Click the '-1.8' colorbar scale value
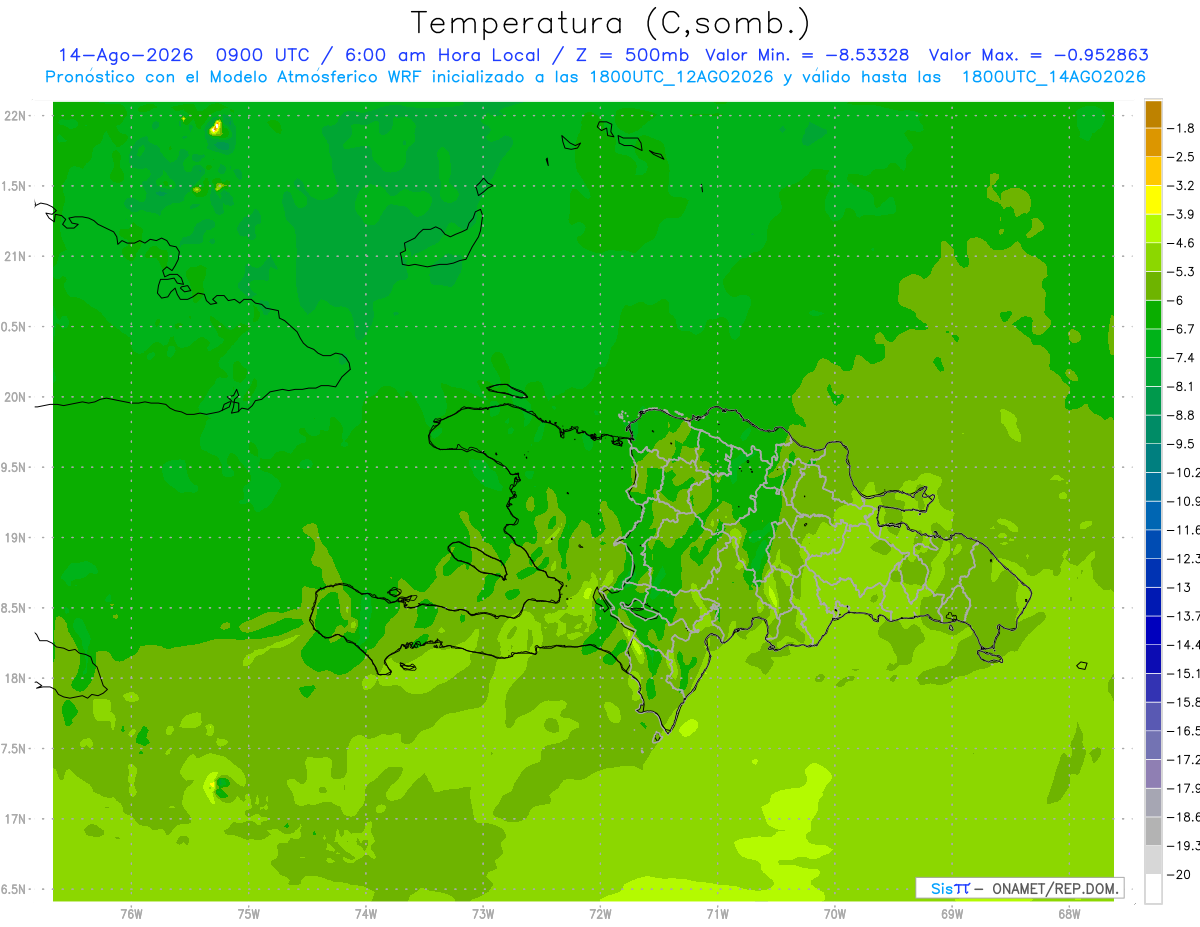This screenshot has height=927, width=1200. coord(1182,128)
